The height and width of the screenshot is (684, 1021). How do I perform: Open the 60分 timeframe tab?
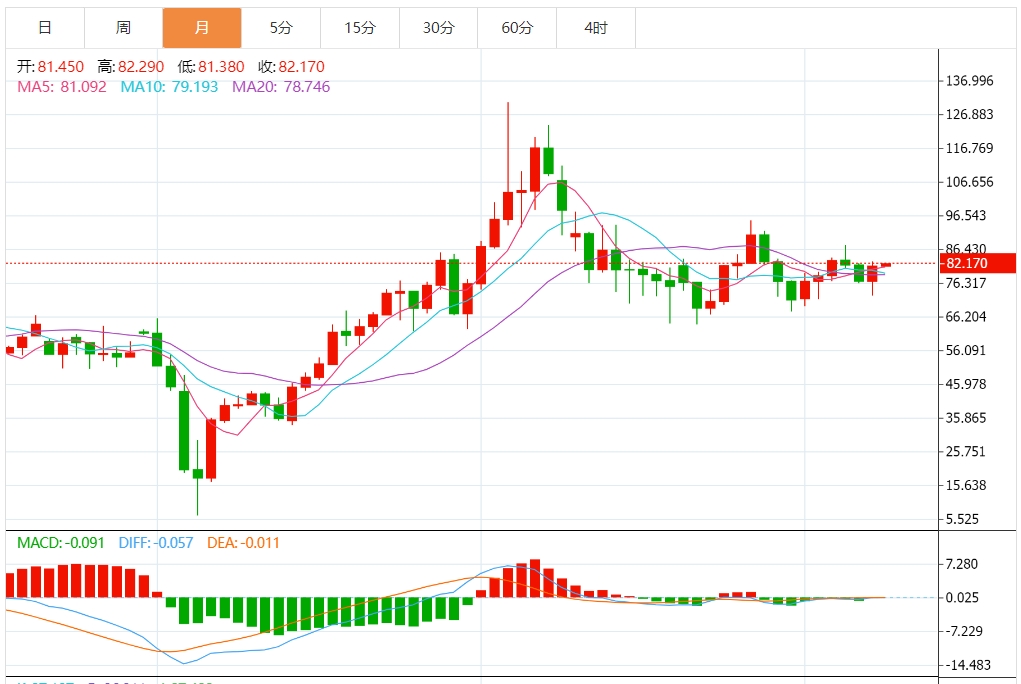[517, 28]
